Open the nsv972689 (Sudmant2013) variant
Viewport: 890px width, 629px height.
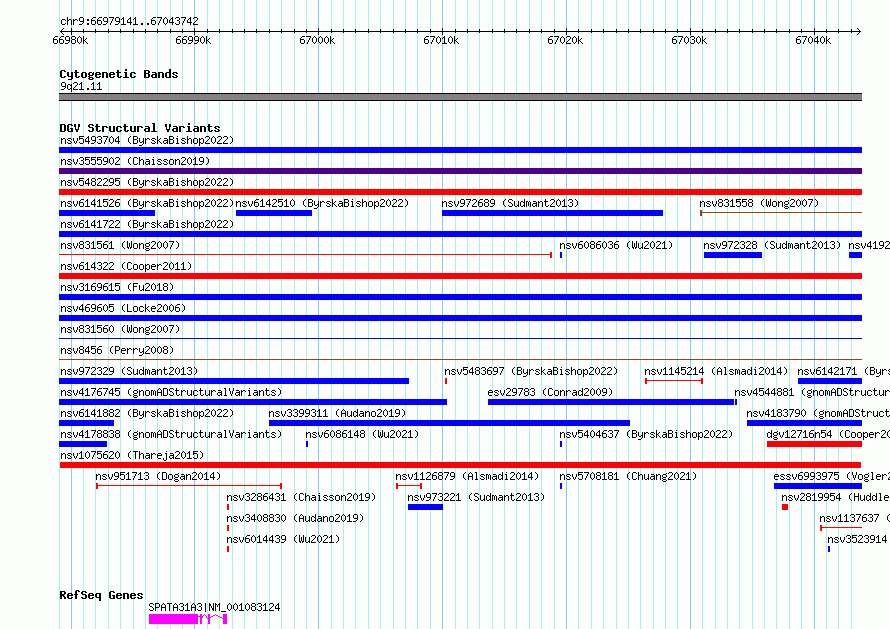(x=552, y=213)
